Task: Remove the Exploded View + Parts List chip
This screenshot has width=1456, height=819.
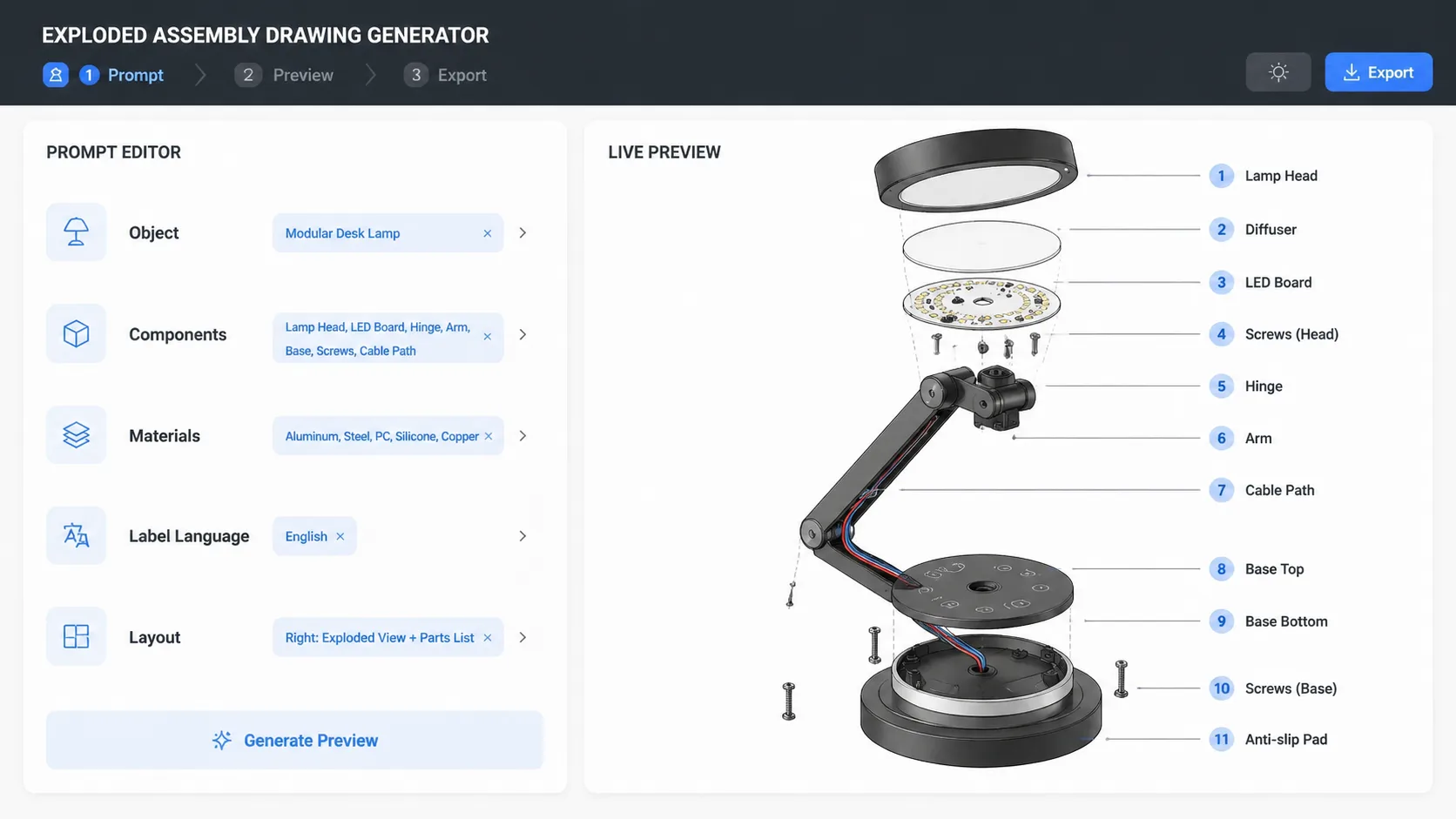Action: [x=486, y=637]
